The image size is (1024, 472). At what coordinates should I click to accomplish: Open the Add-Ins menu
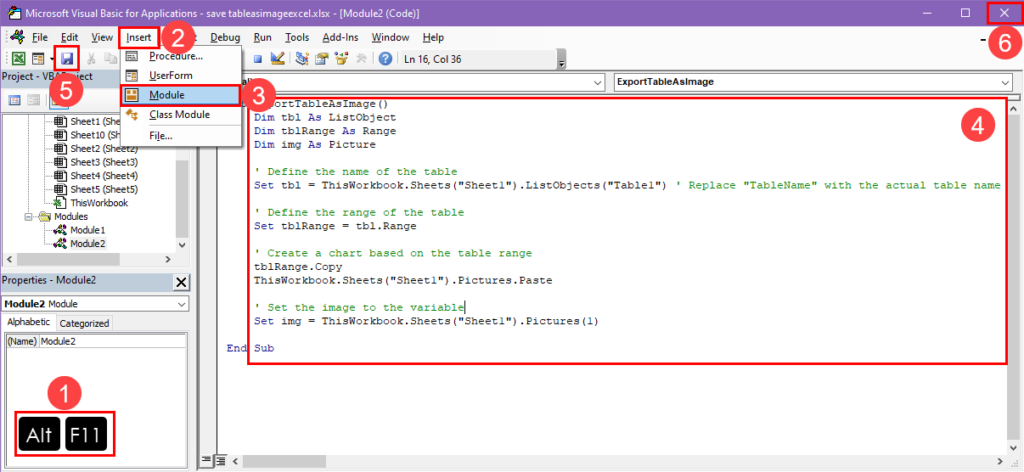340,37
